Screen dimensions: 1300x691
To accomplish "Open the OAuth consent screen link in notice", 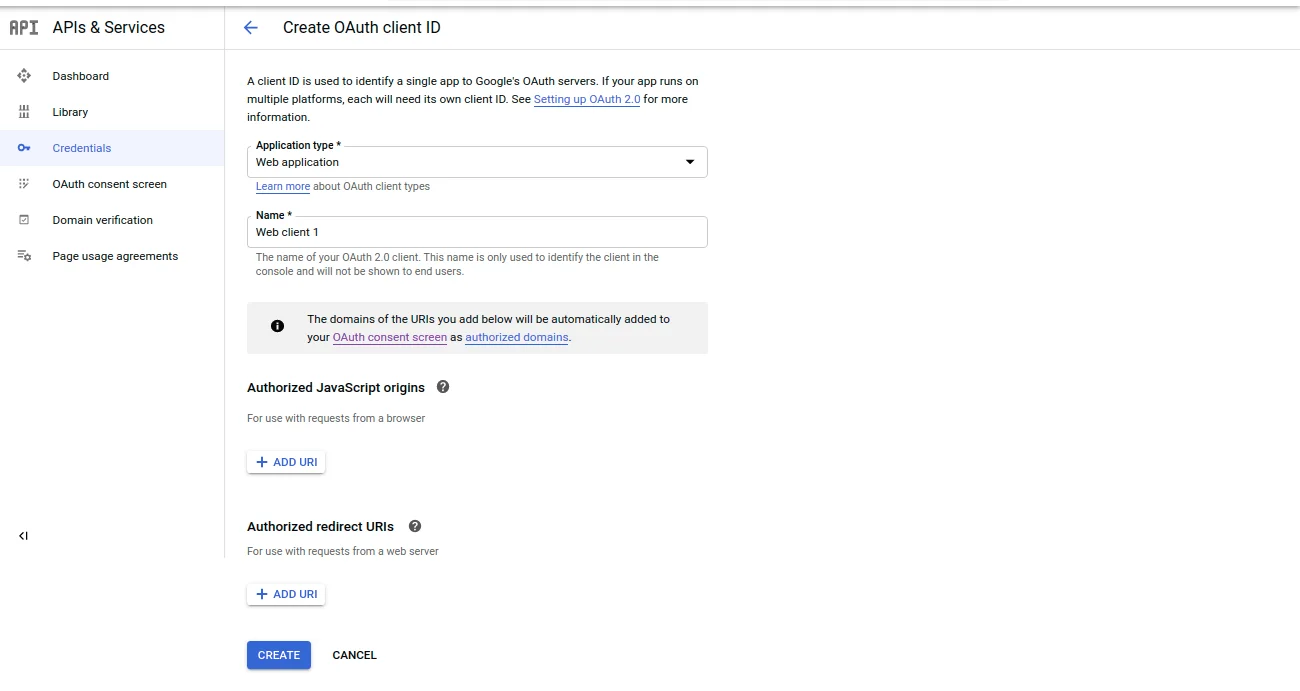I will (390, 337).
